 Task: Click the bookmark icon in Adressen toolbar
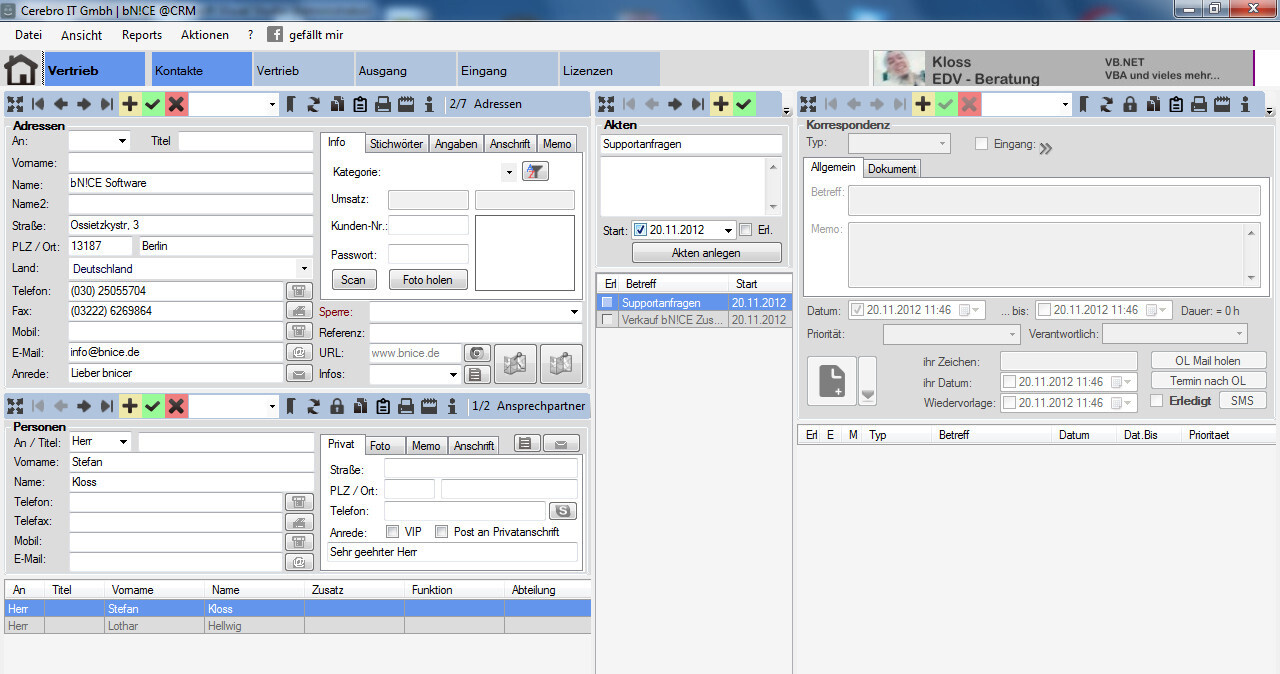click(x=291, y=104)
